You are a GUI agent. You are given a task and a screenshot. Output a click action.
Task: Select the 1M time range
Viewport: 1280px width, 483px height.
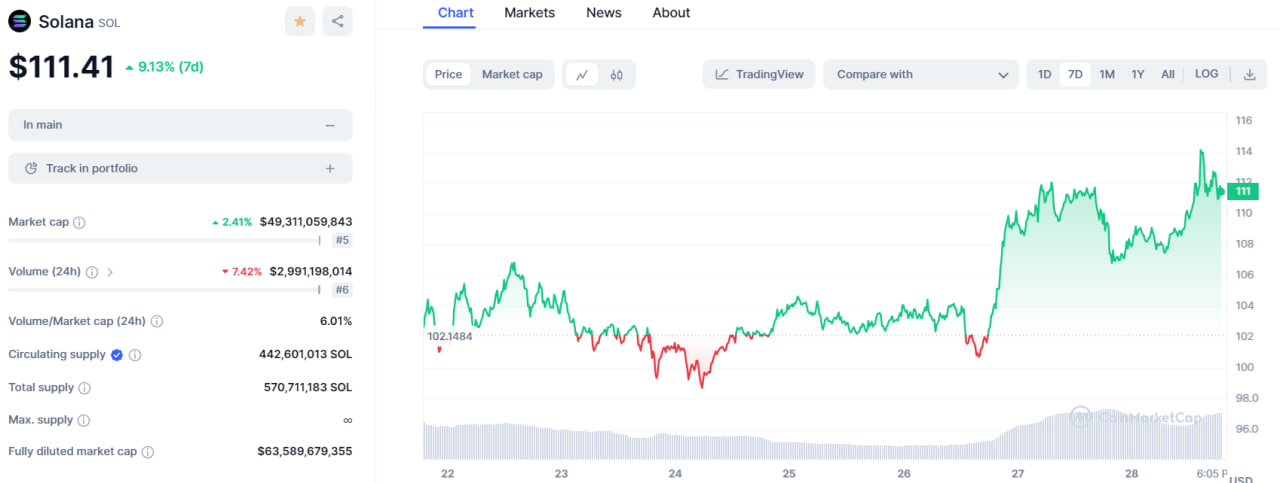click(x=1107, y=75)
